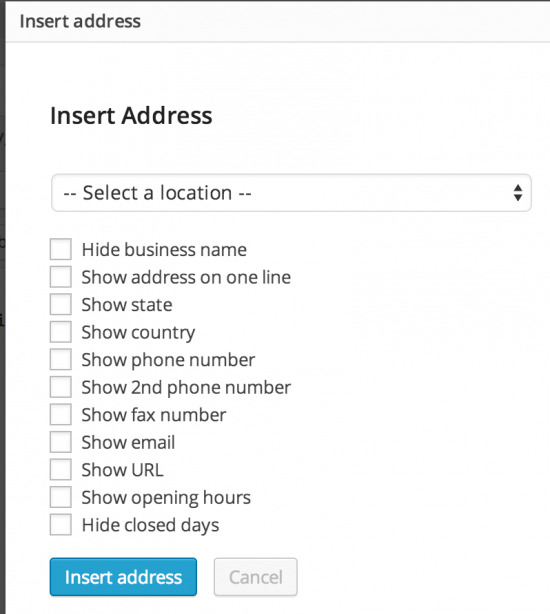Check Show opening hours option
Image resolution: width=550 pixels, height=614 pixels.
point(61,497)
